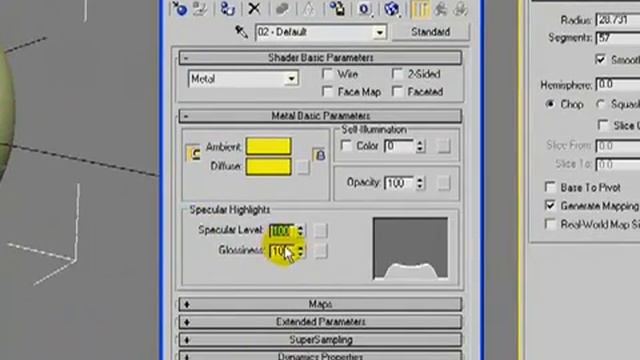Click the Go to Parent icon

pyautogui.click(x=440, y=9)
